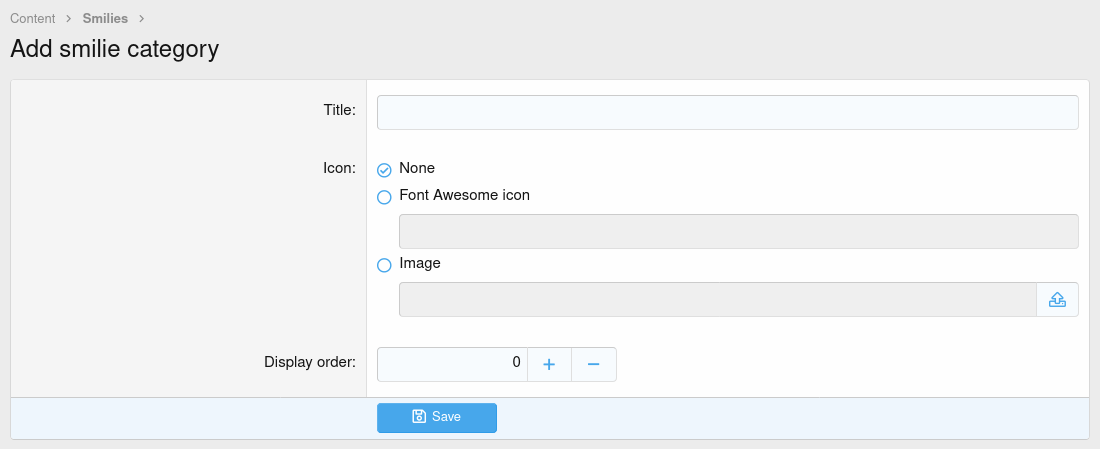Click the floppy disk icon on Save
The image size is (1100, 449).
point(419,417)
